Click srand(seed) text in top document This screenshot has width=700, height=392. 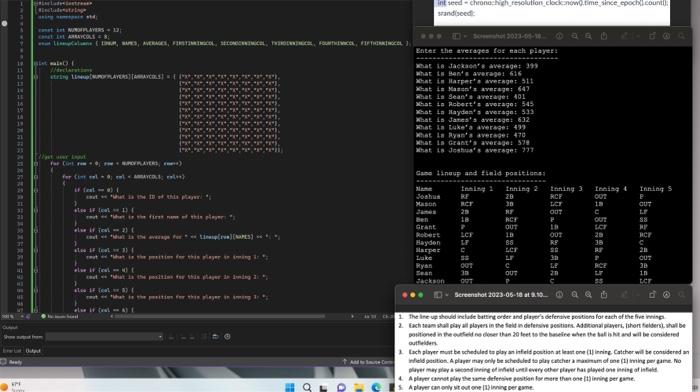pyautogui.click(x=456, y=13)
